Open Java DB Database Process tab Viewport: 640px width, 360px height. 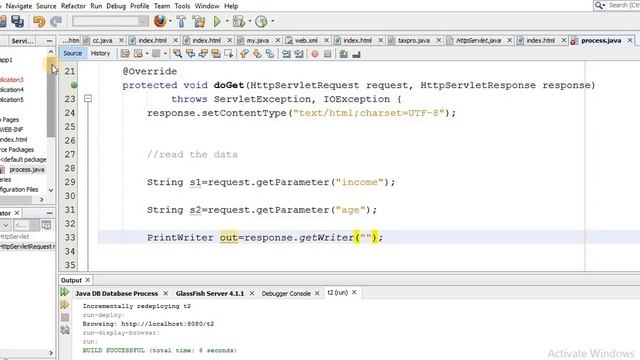[x=116, y=293]
